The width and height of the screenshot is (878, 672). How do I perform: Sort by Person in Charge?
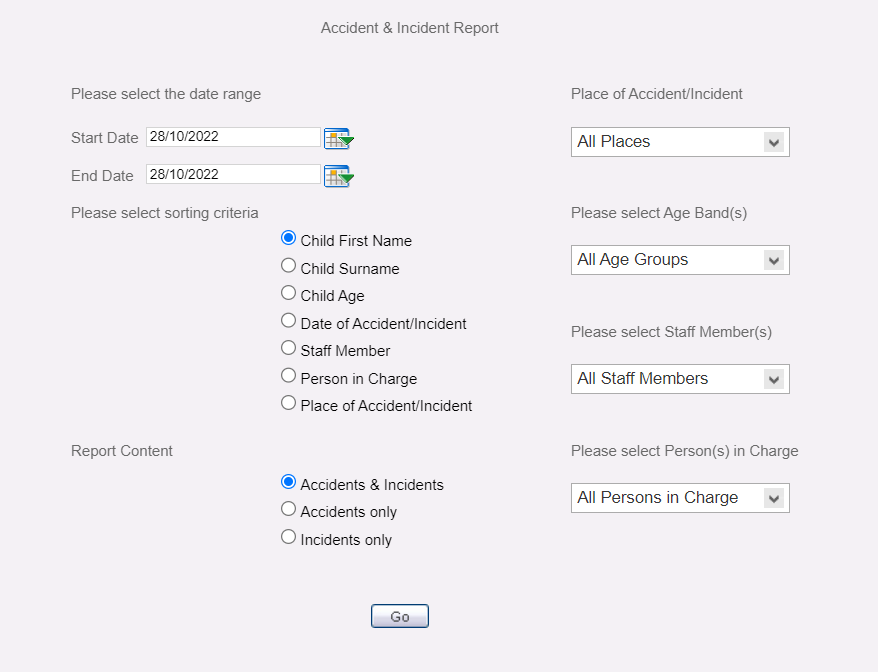coord(288,375)
